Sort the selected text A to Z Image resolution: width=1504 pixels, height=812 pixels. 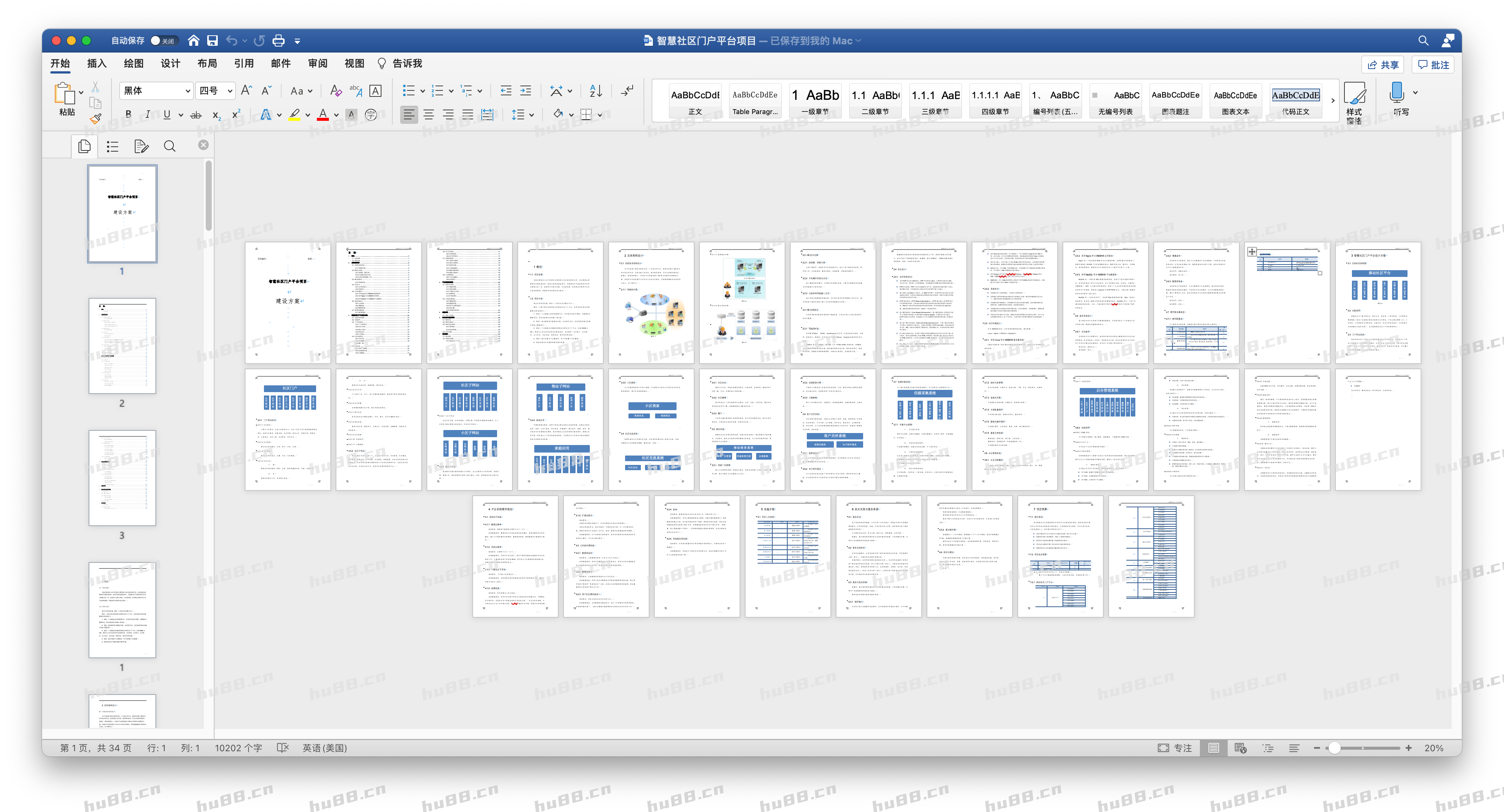click(595, 90)
